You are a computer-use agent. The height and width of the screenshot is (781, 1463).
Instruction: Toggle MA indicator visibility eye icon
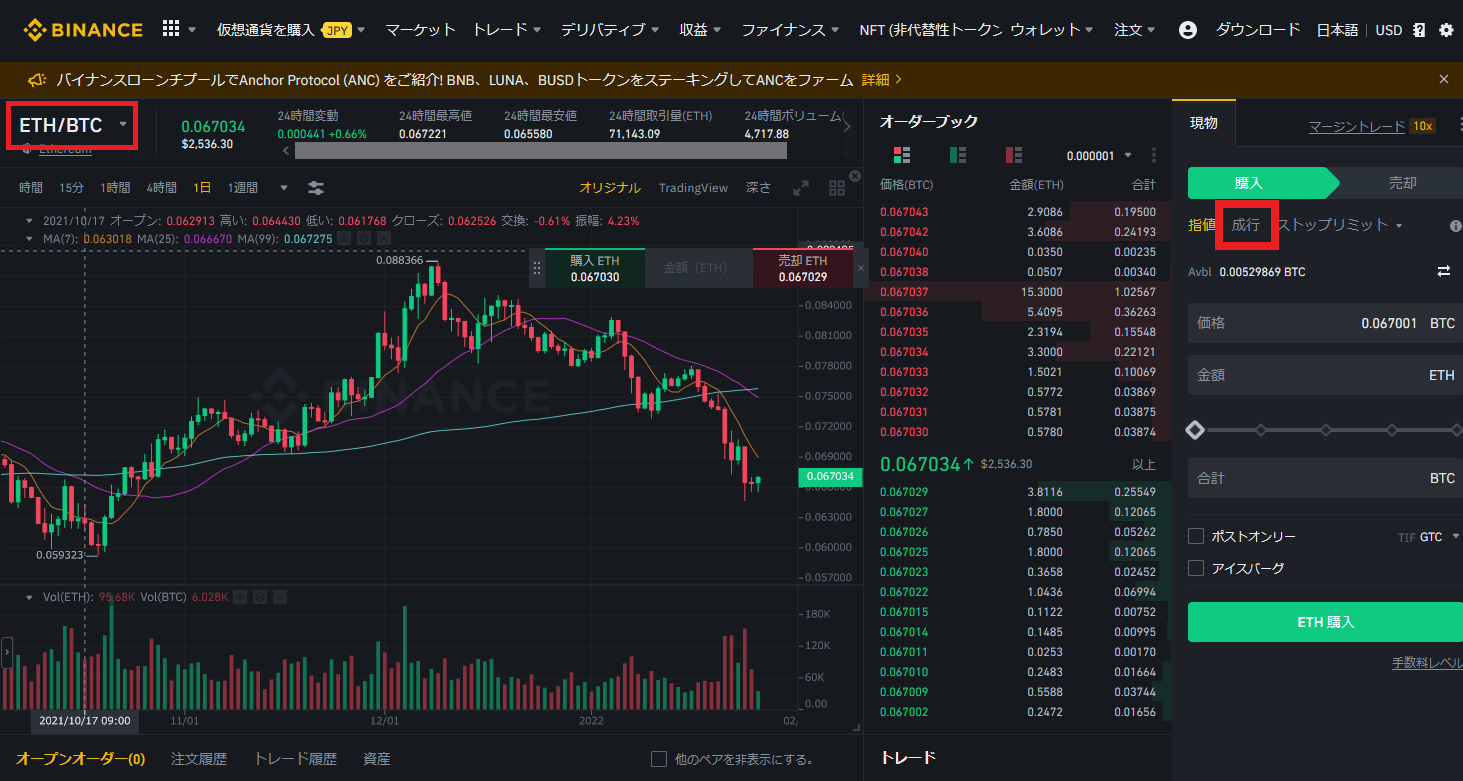344,239
